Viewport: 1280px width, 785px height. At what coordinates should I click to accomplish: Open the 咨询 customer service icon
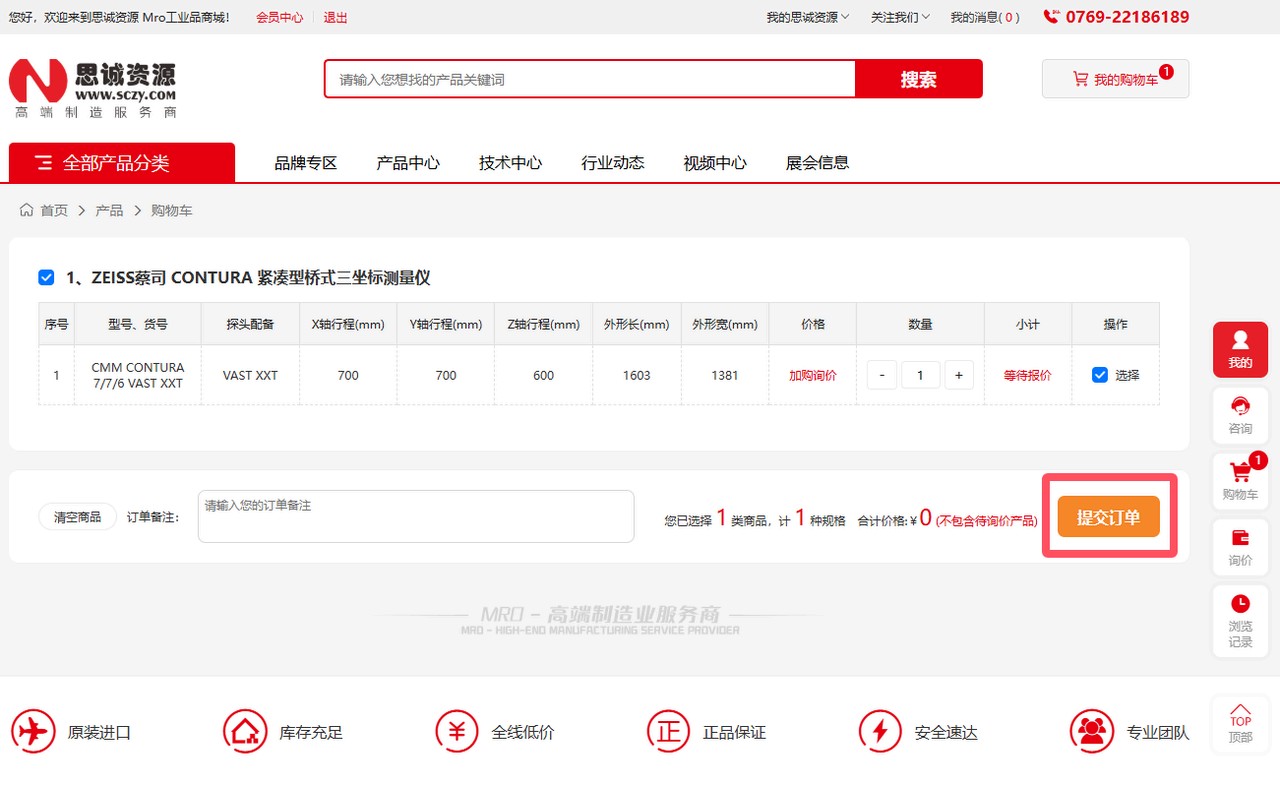(1240, 414)
